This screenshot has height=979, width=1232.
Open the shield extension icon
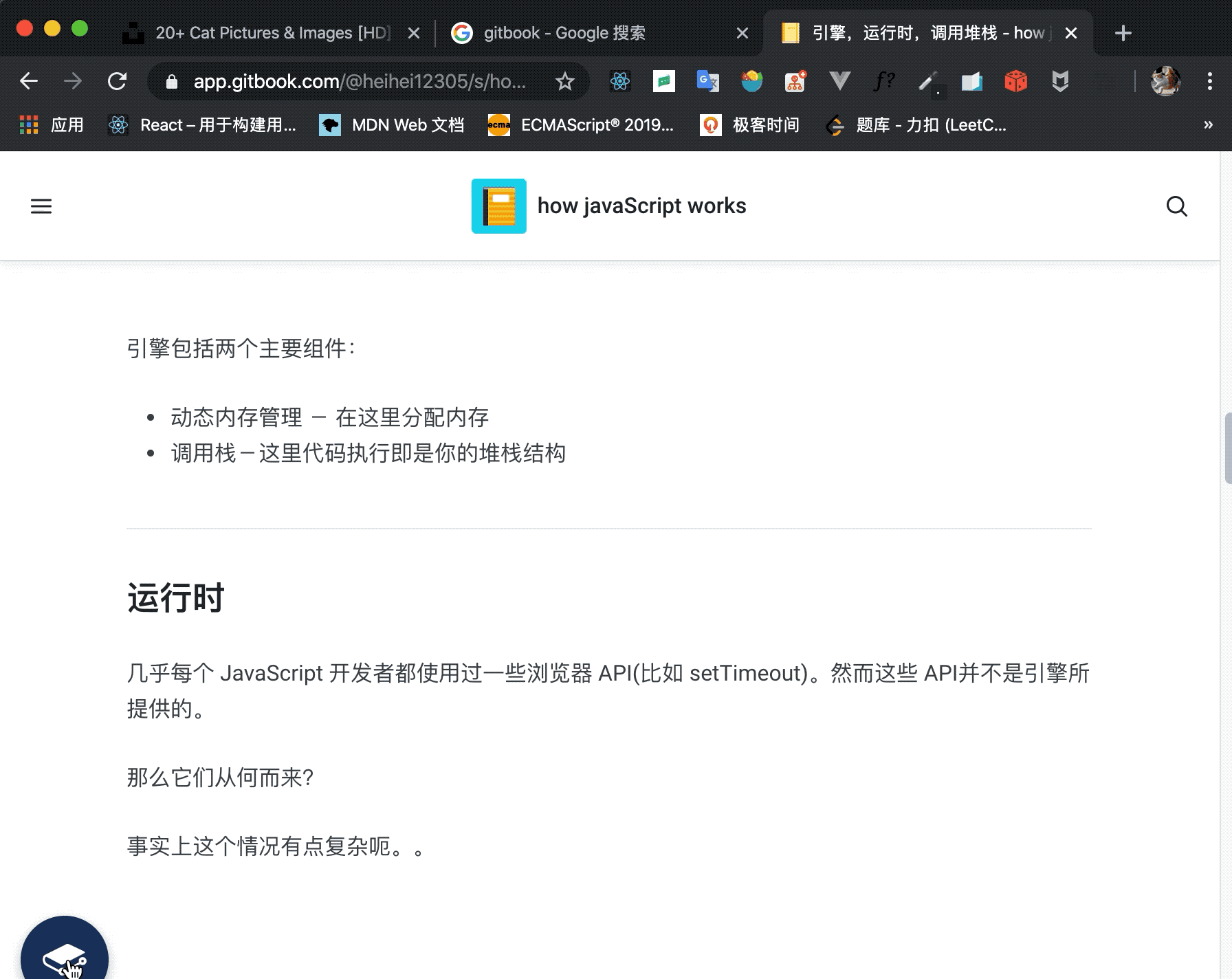pos(1060,82)
